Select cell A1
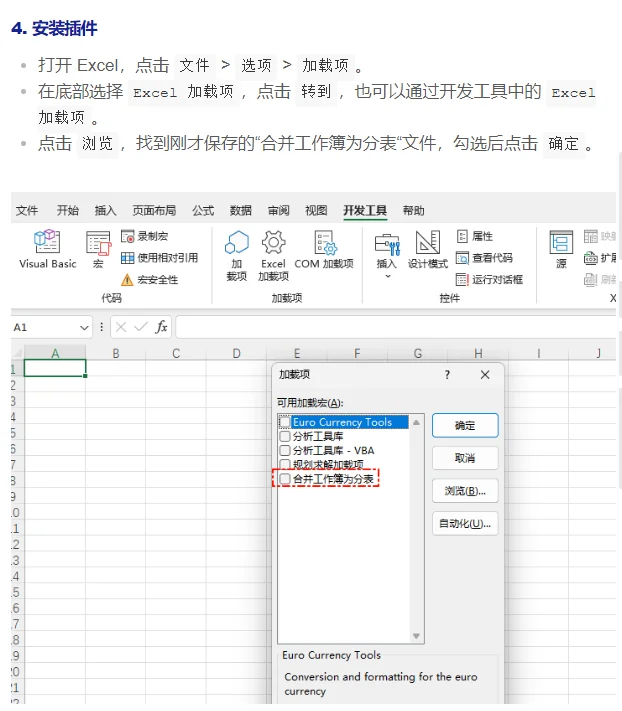The height and width of the screenshot is (711, 622). [x=55, y=368]
